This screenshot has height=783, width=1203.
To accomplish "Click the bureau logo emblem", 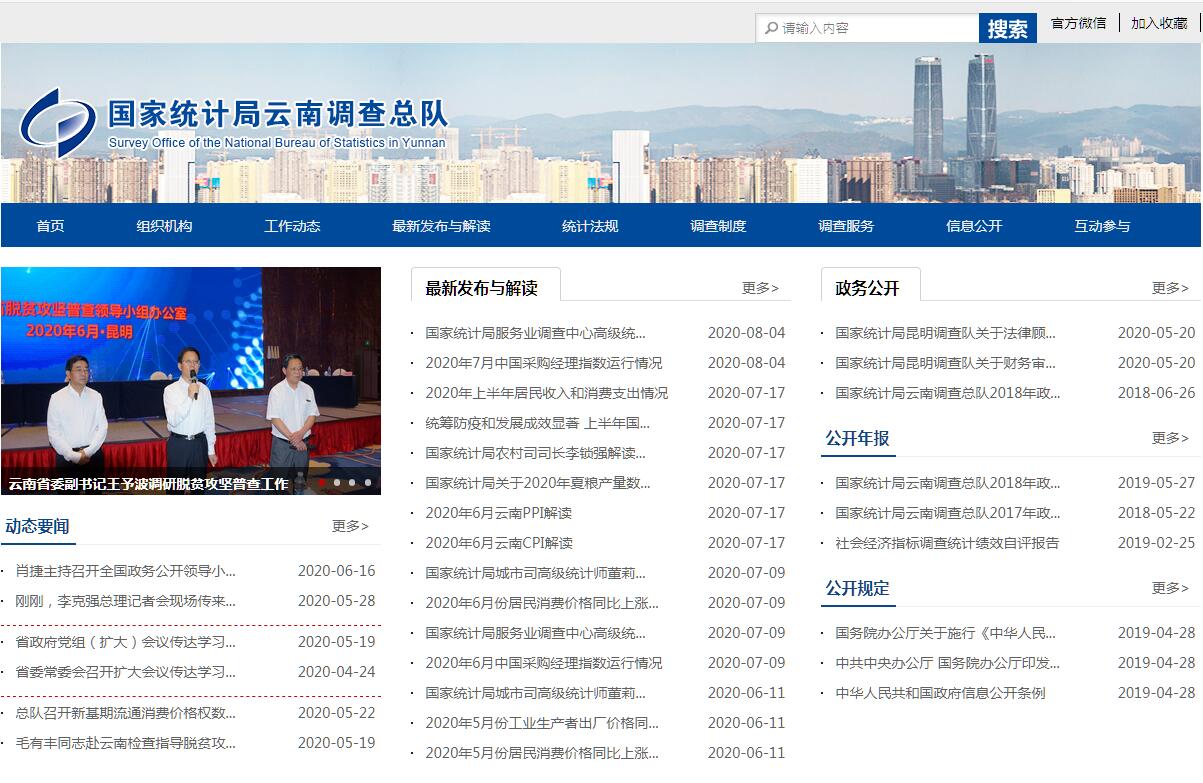I will [x=58, y=122].
